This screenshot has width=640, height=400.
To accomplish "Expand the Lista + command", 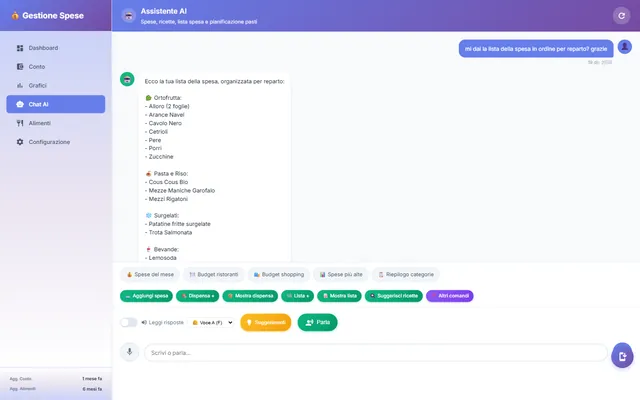I will 298,296.
